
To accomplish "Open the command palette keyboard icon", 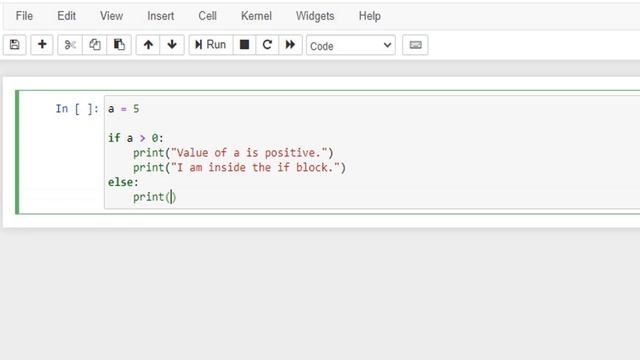I will click(x=415, y=44).
